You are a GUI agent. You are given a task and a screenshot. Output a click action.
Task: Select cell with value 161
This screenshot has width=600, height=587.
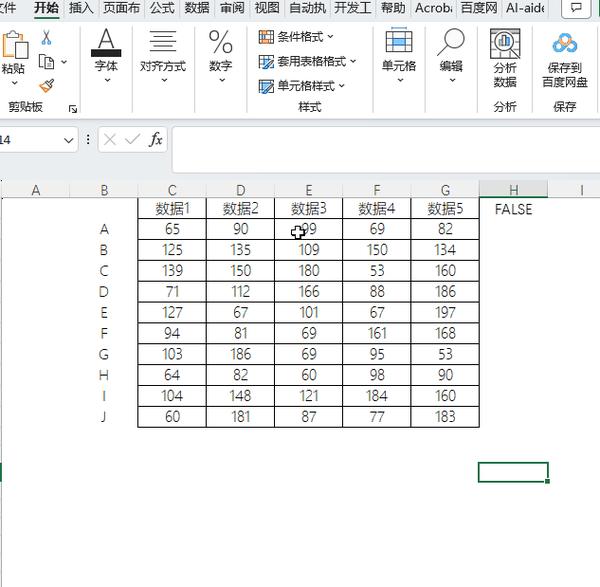(x=377, y=333)
